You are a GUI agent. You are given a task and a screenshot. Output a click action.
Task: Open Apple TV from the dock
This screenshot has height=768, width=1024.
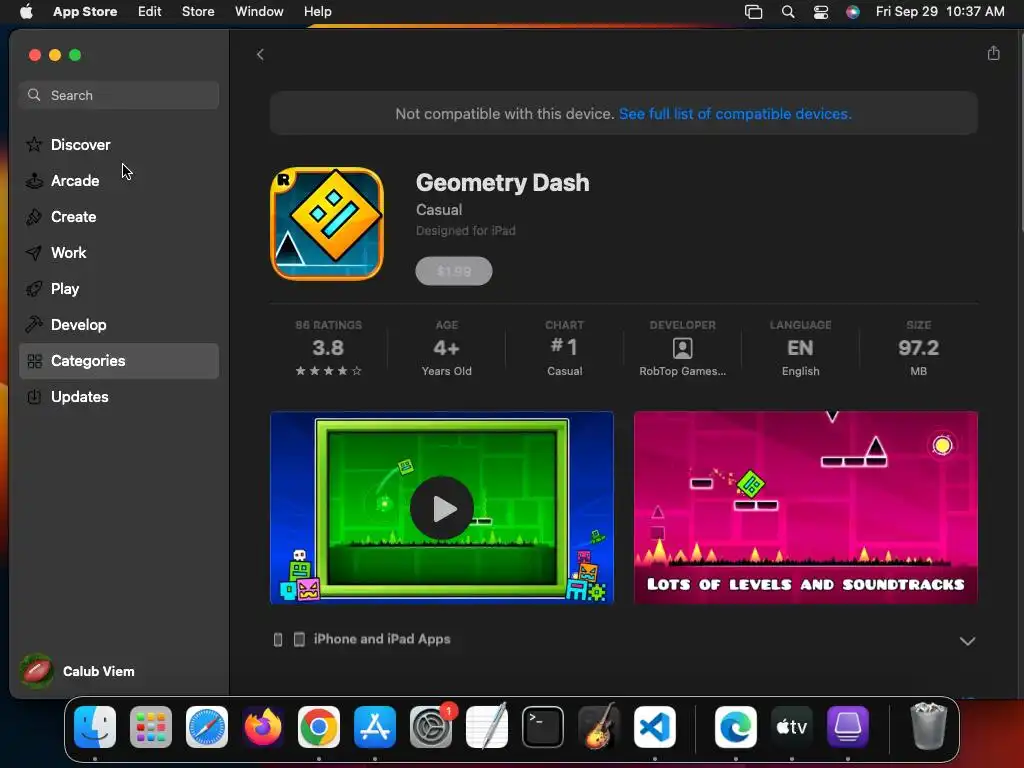tap(792, 727)
